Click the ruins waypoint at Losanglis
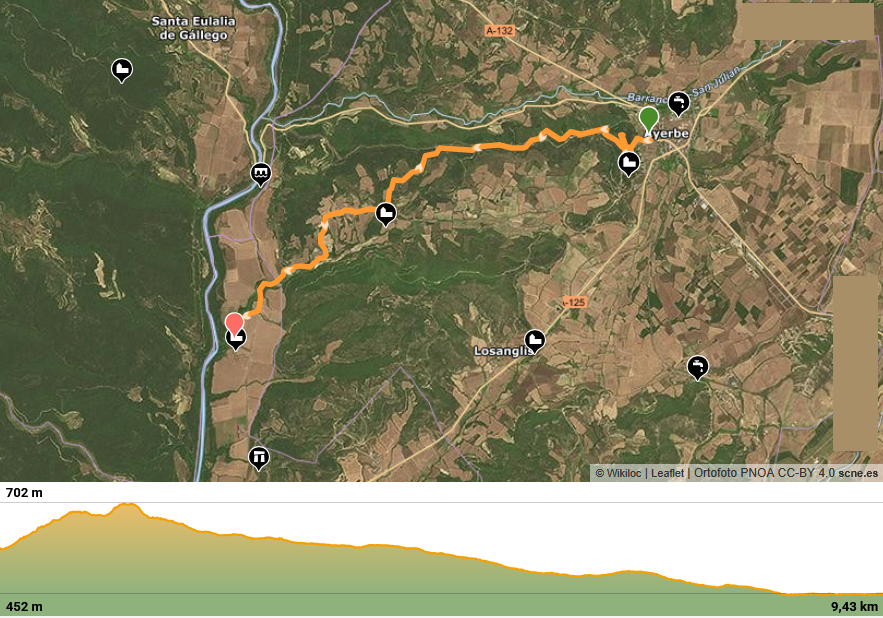 [x=534, y=342]
